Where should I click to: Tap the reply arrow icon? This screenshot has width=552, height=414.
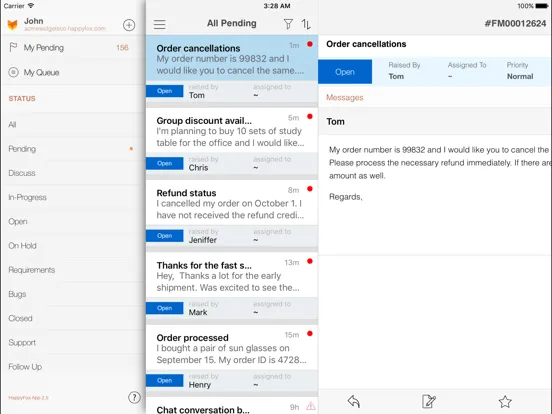[x=354, y=401]
